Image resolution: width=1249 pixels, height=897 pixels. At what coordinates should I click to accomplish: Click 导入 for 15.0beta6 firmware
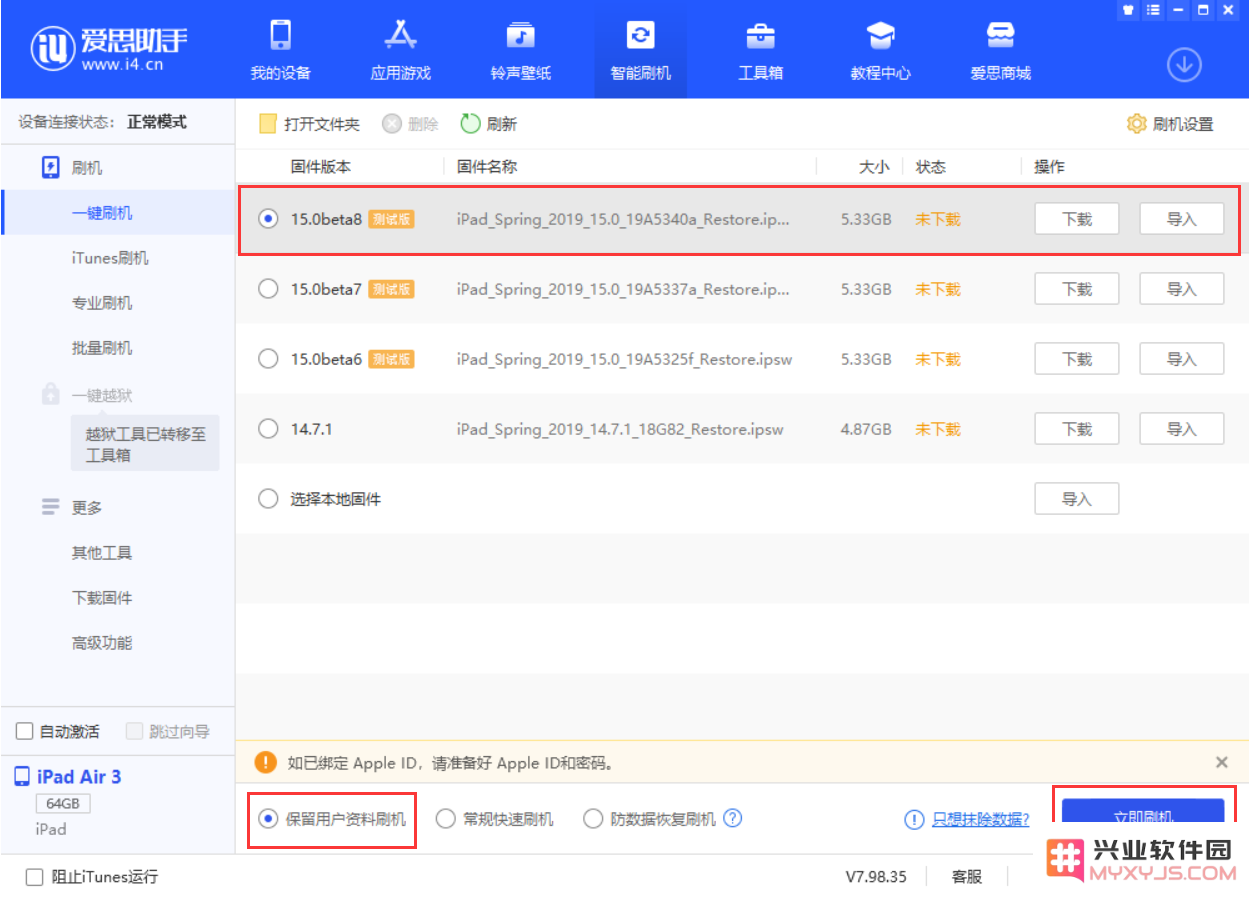click(1182, 359)
